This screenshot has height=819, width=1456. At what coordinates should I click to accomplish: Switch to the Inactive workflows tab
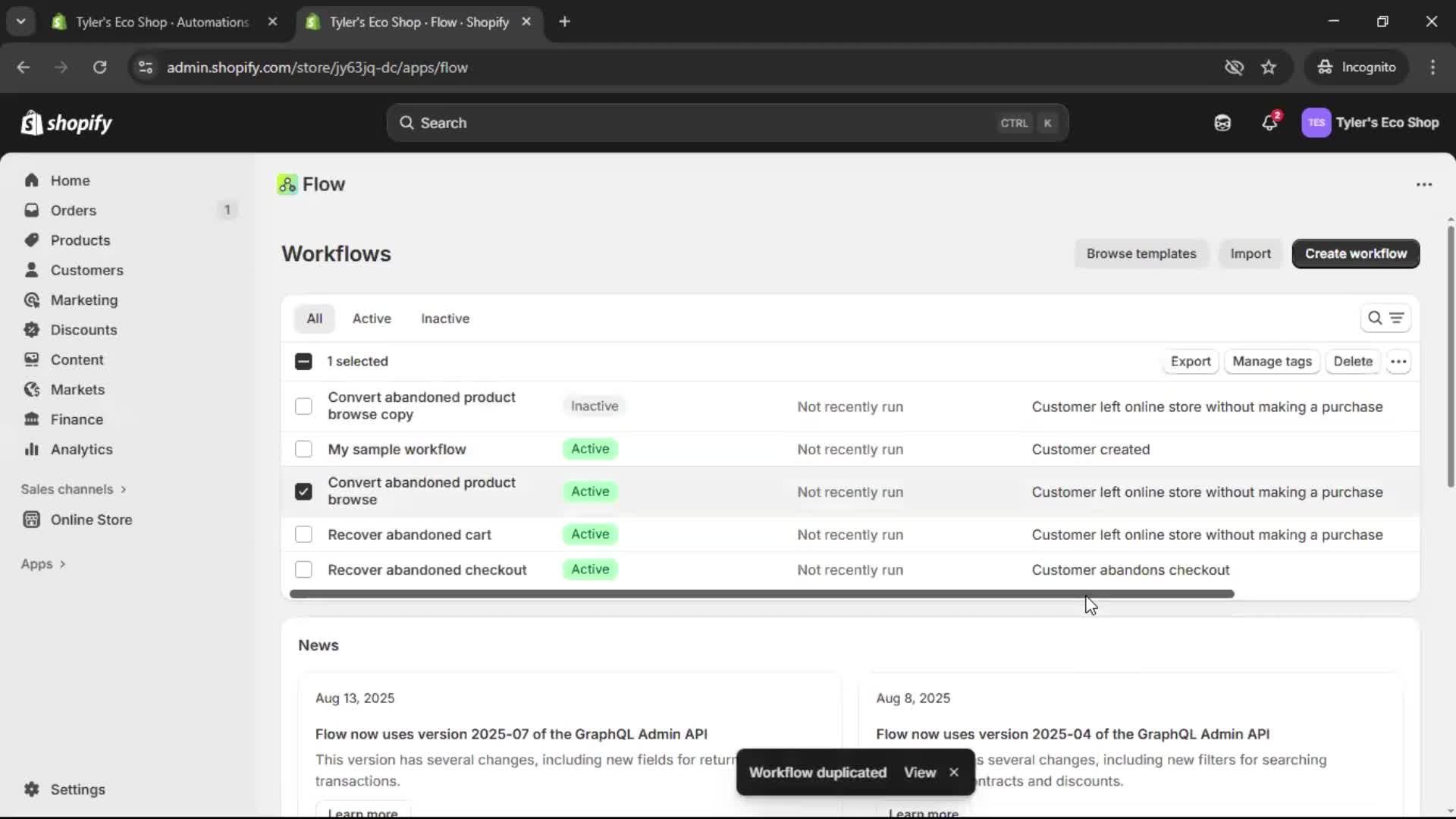pyautogui.click(x=445, y=318)
